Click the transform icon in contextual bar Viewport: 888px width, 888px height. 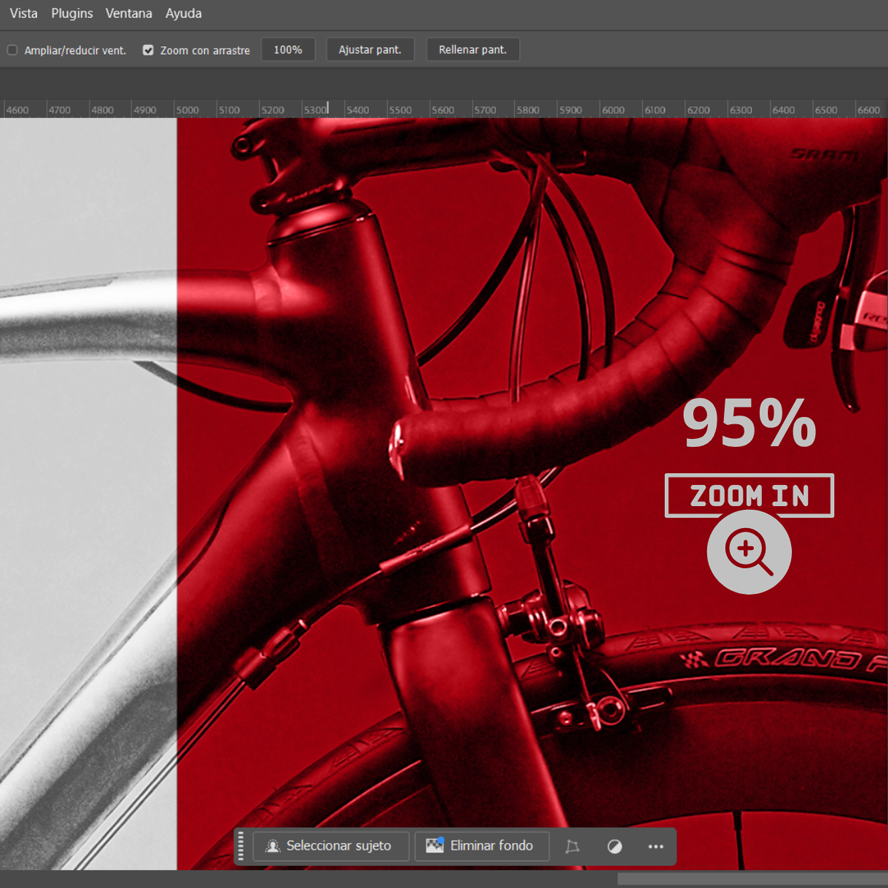pos(573,846)
